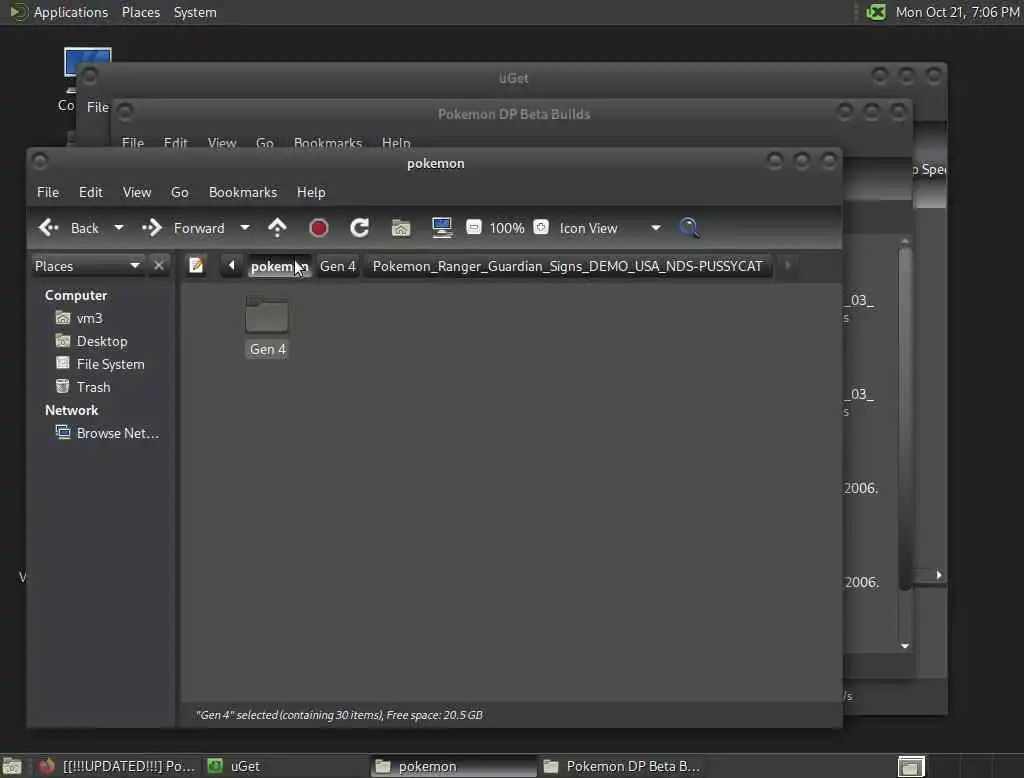Open search with the magnifier icon
Image resolution: width=1024 pixels, height=778 pixels.
[690, 228]
